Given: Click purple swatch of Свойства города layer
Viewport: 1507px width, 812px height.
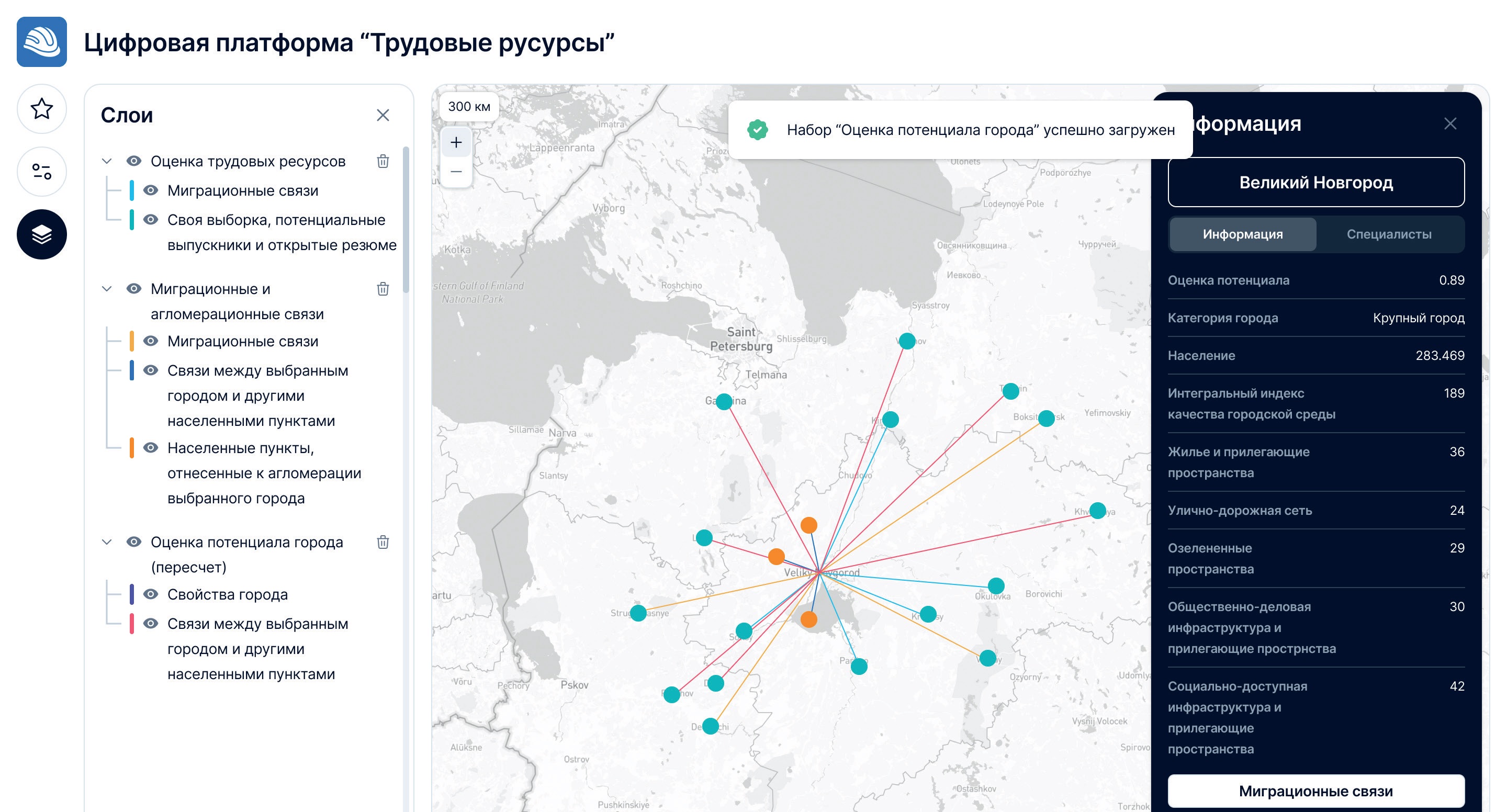Looking at the screenshot, I should coord(132,594).
